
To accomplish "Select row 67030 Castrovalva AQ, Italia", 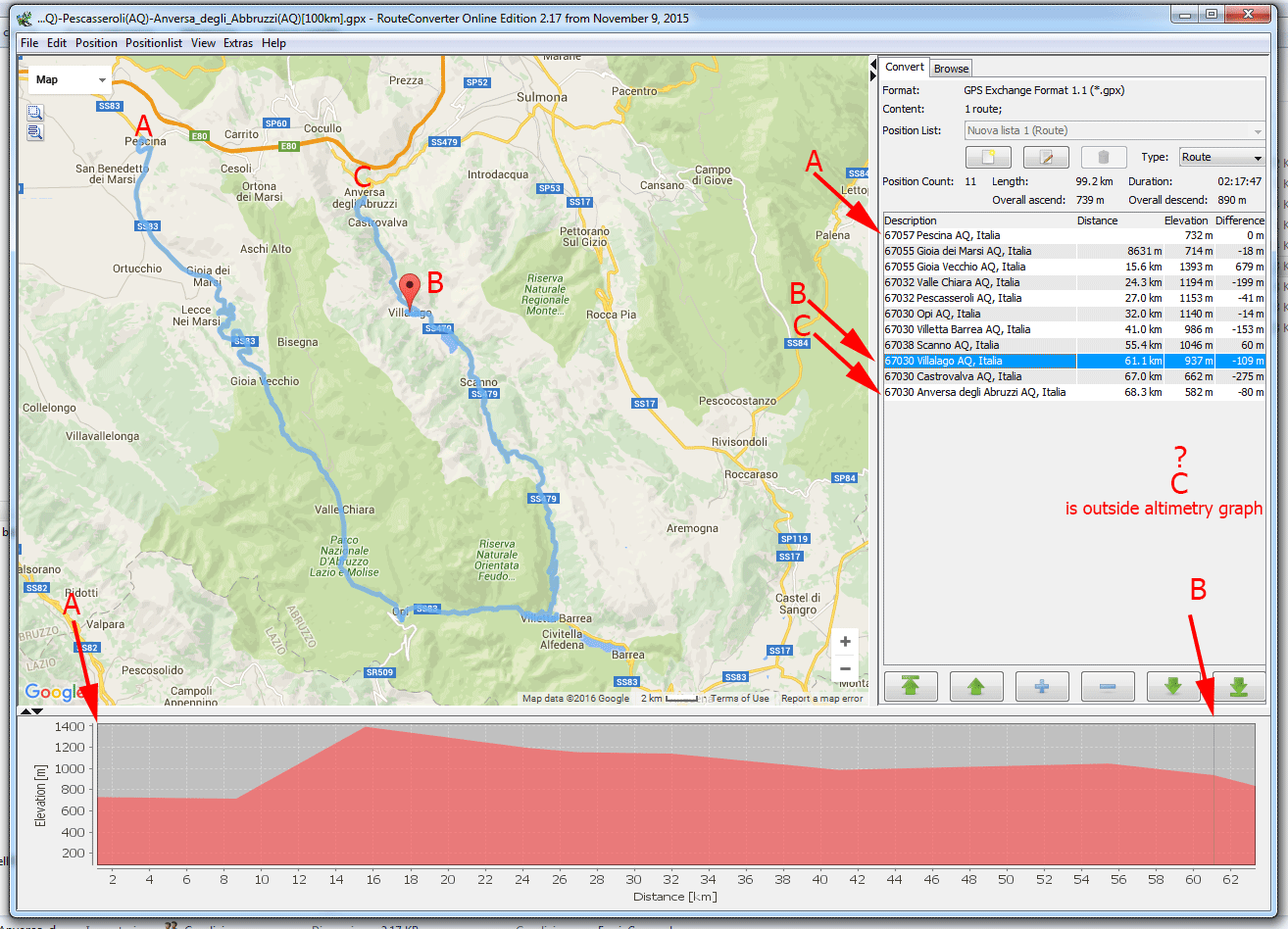I will (1074, 376).
